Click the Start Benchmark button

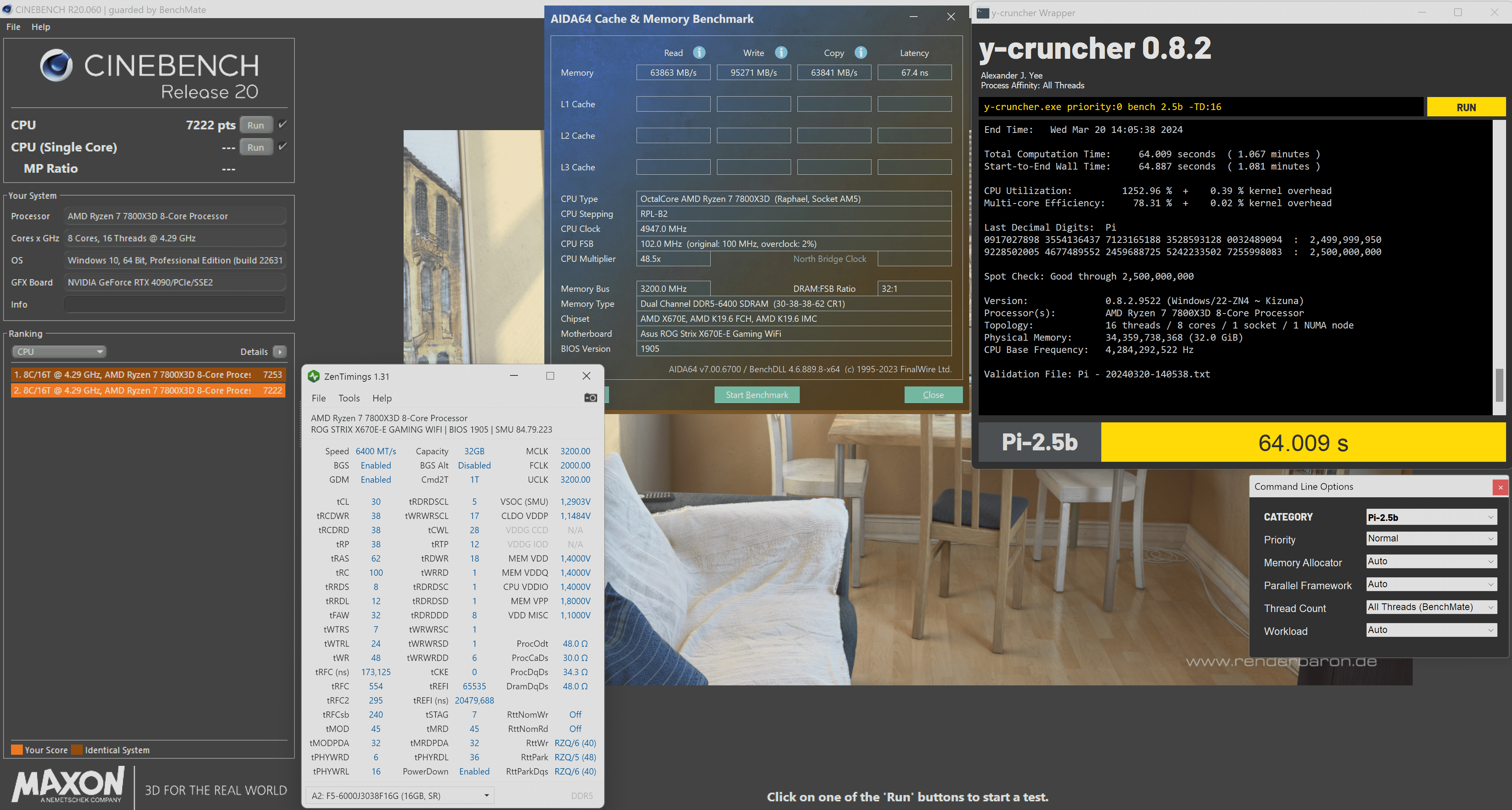756,395
